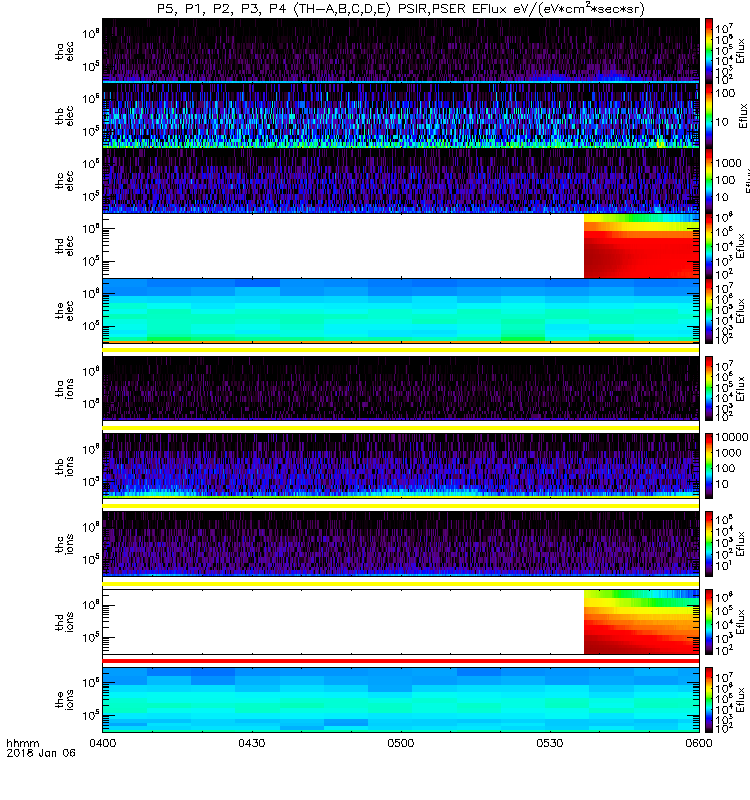Click the 'tha elec' panel label
This screenshot has width=750, height=800.
[65, 51]
